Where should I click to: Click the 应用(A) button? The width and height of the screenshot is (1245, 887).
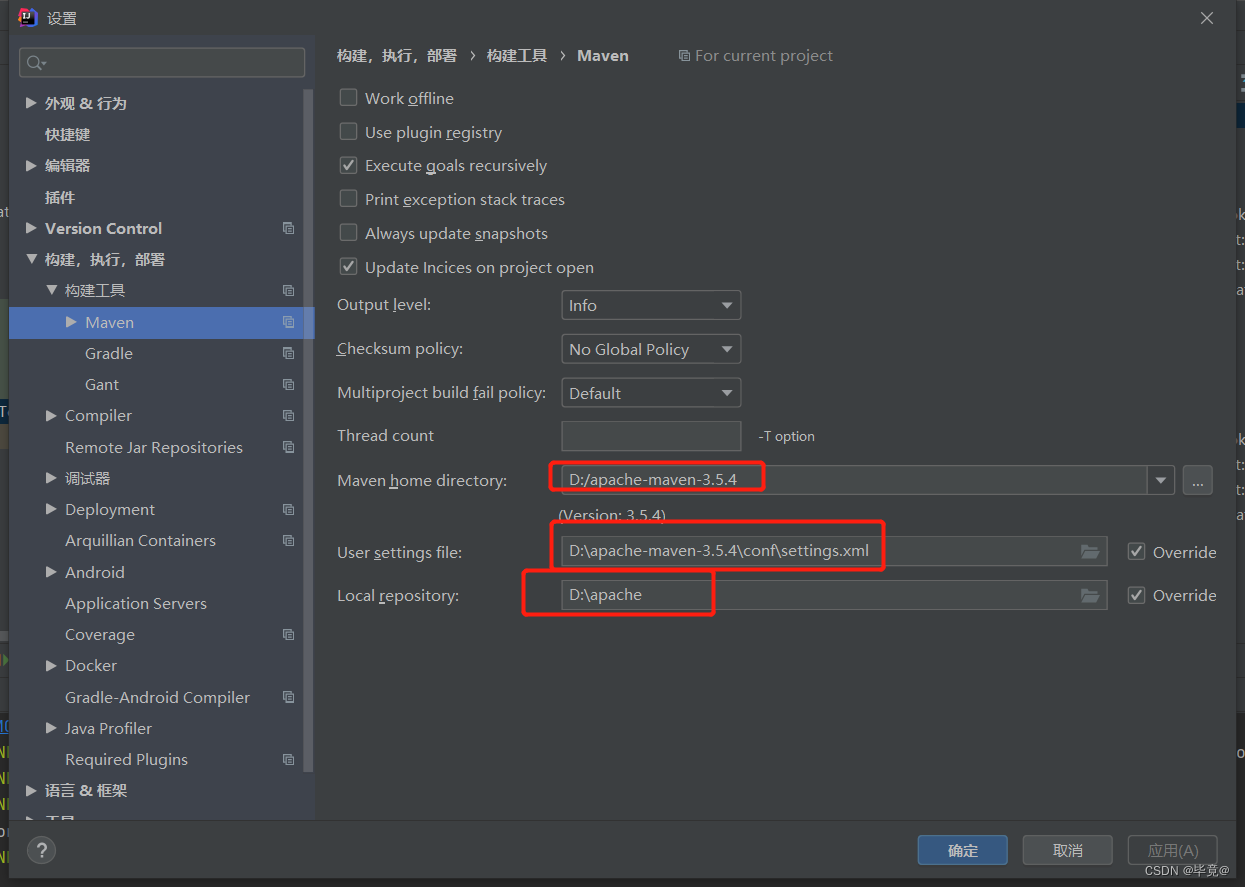click(1173, 850)
